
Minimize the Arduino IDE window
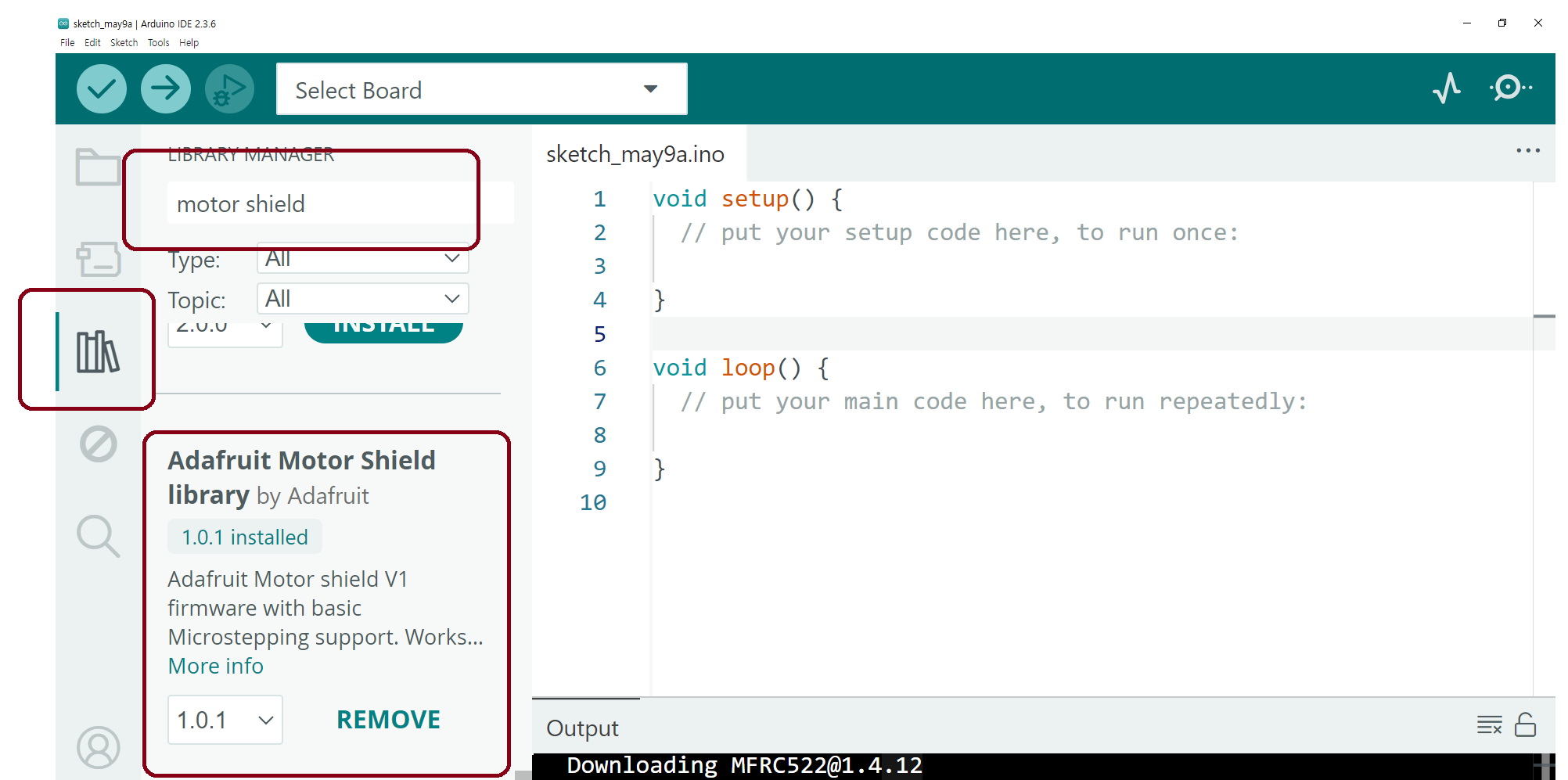pos(1467,23)
